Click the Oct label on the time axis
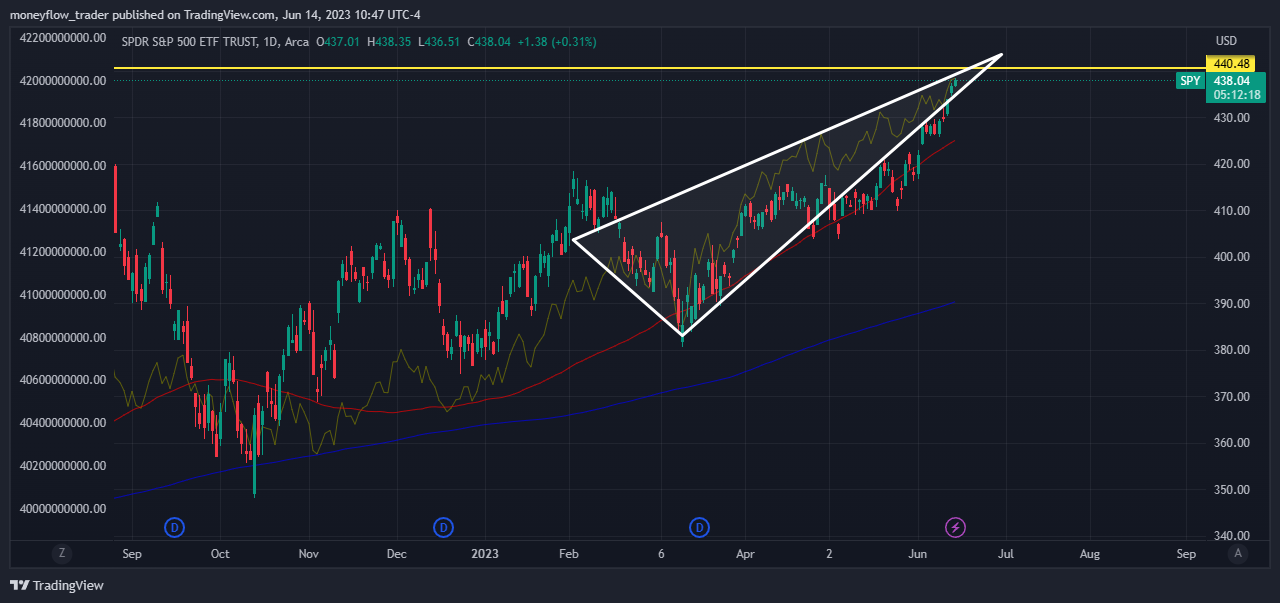The width and height of the screenshot is (1280, 603). (220, 553)
